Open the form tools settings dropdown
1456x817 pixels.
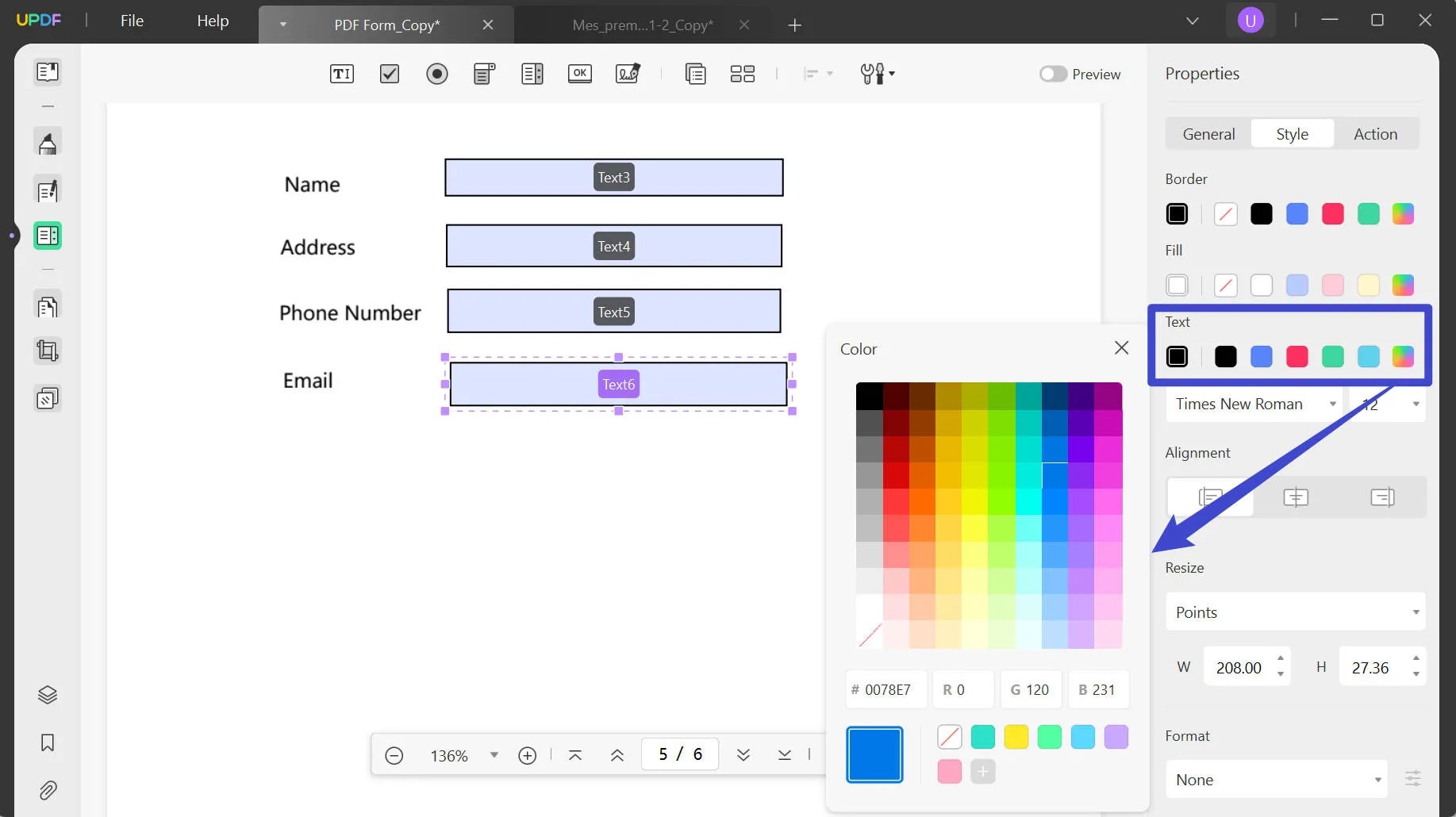tap(878, 74)
